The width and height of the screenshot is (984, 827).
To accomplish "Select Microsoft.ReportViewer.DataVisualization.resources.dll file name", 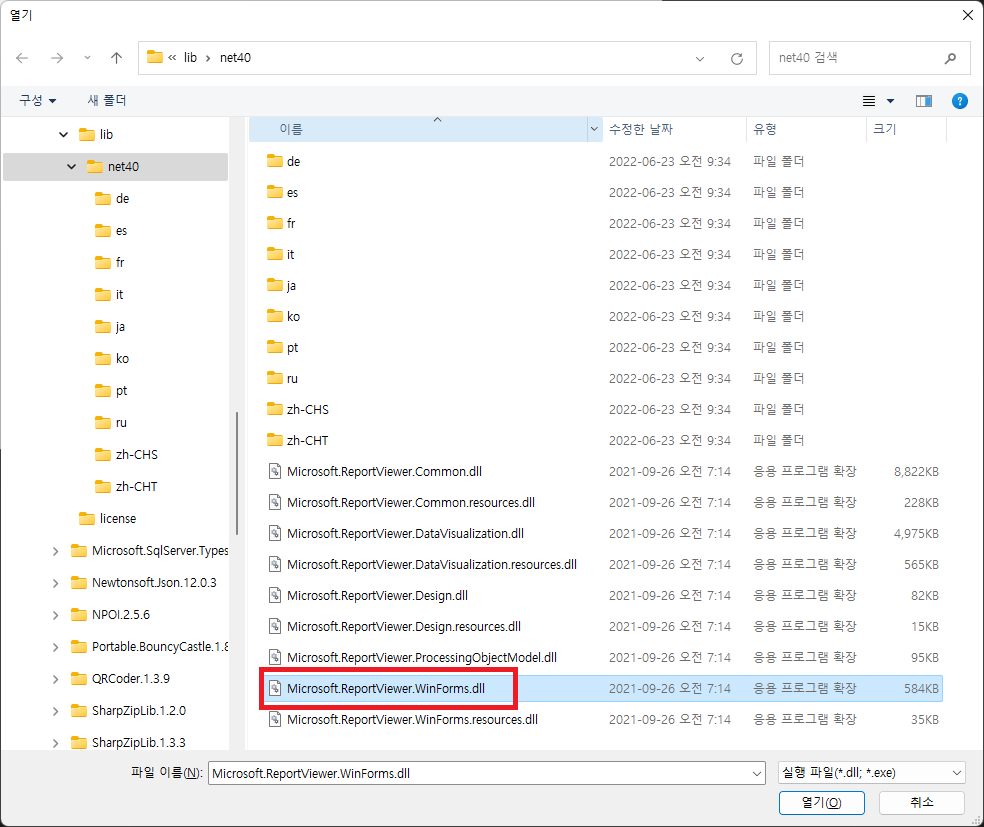I will click(432, 565).
